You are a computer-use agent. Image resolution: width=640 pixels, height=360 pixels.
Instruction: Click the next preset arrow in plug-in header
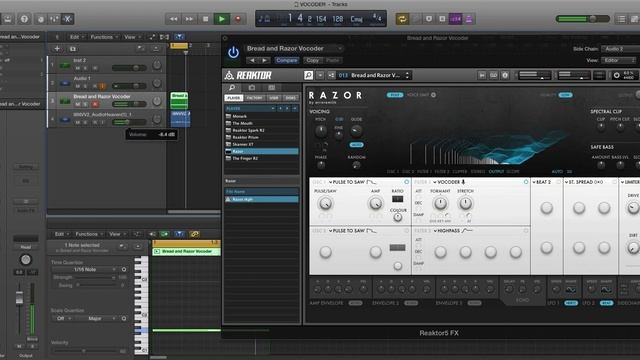[x=265, y=60]
